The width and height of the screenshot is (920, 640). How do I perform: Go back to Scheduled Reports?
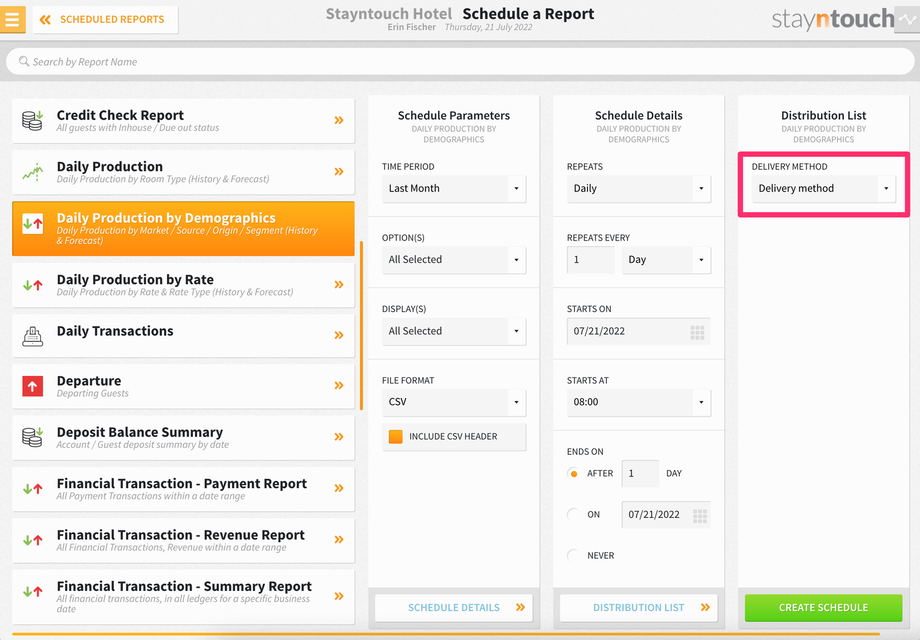pos(106,19)
